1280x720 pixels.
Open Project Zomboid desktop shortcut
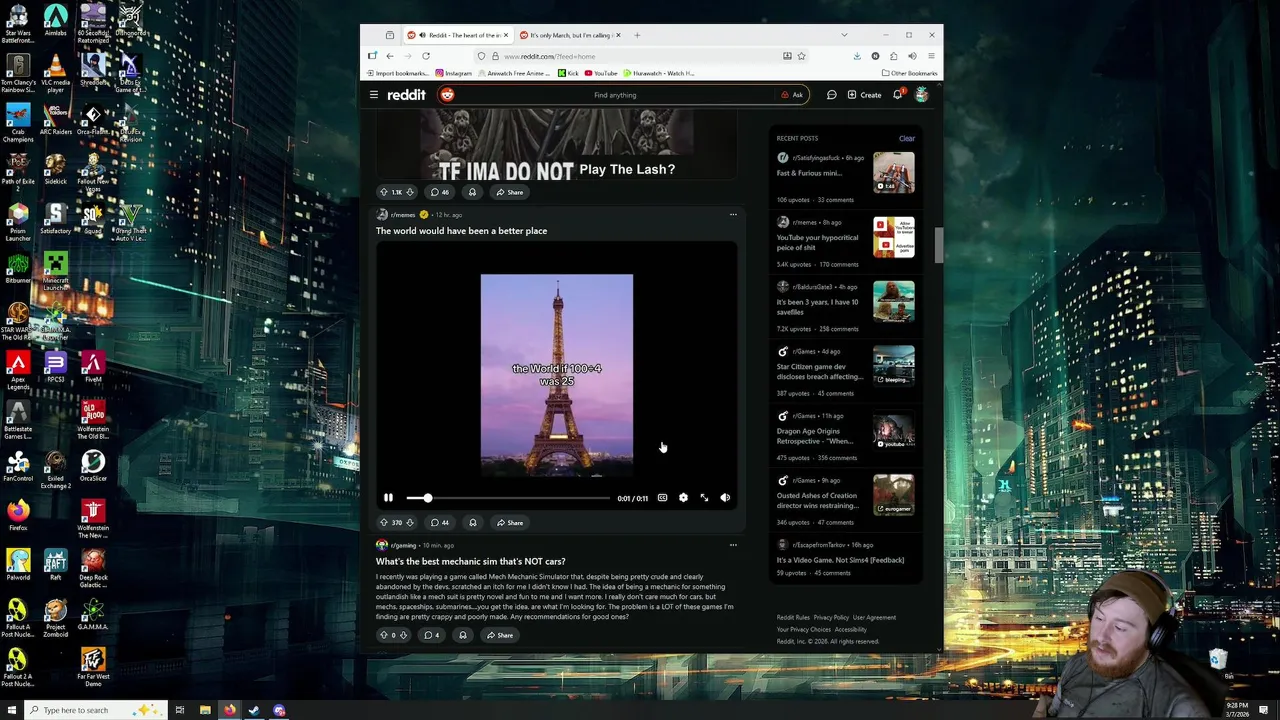[55, 618]
